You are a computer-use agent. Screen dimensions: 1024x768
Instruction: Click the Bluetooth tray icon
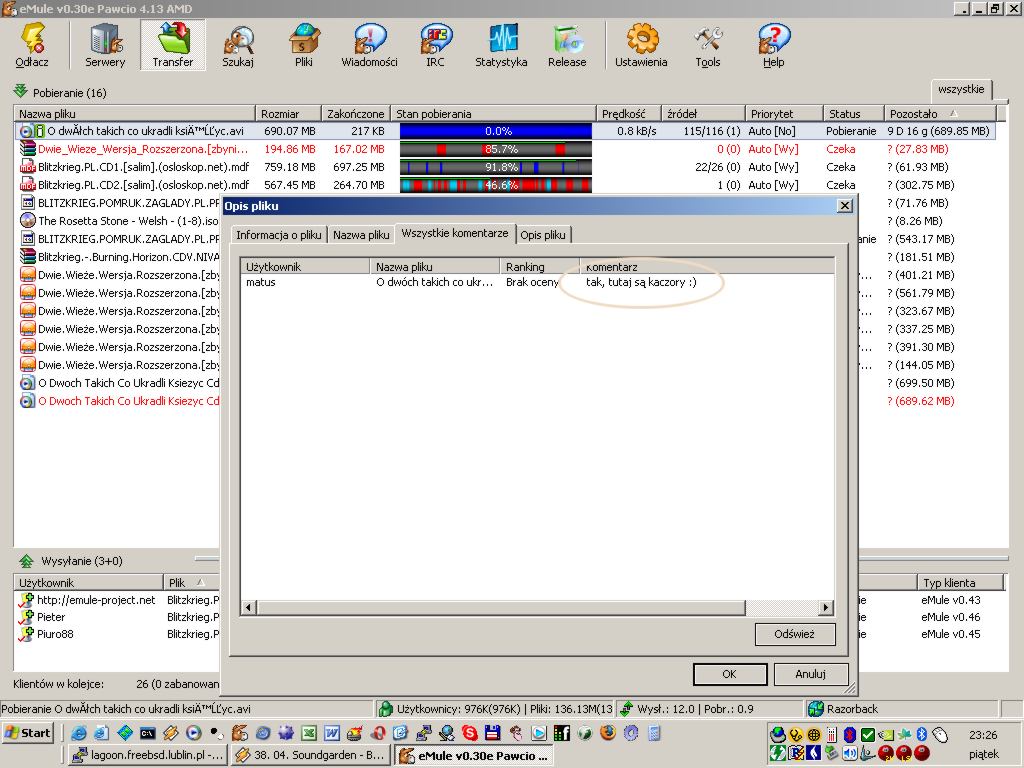click(x=921, y=734)
